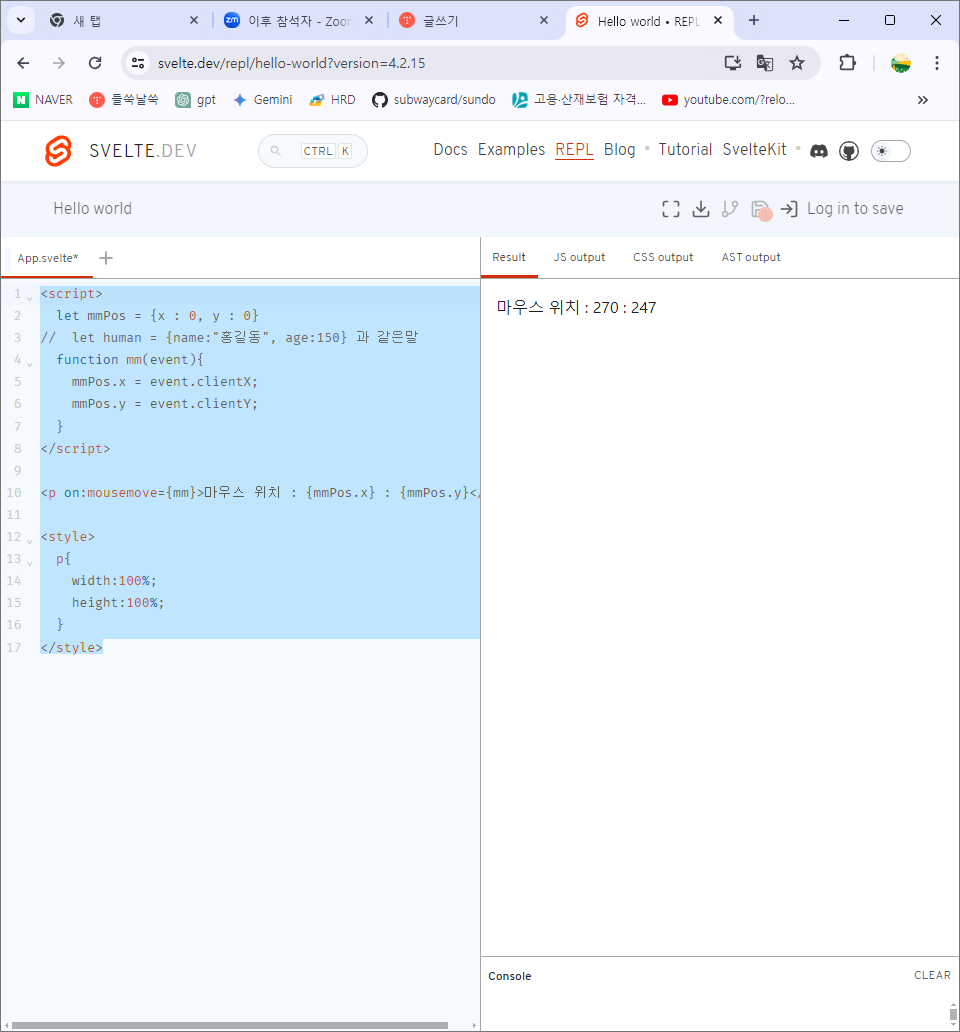Open the HRD bookmark
The width and height of the screenshot is (960, 1032).
coord(332,100)
